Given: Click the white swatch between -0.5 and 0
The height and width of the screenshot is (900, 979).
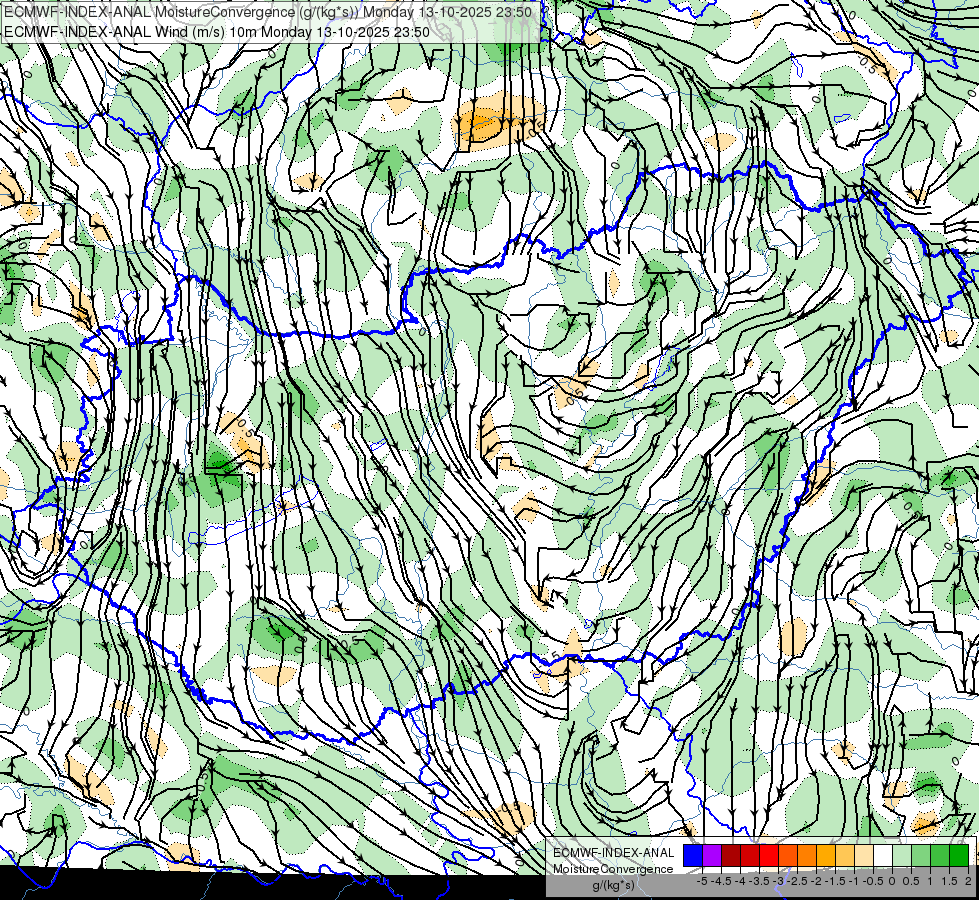Looking at the screenshot, I should pos(883,856).
